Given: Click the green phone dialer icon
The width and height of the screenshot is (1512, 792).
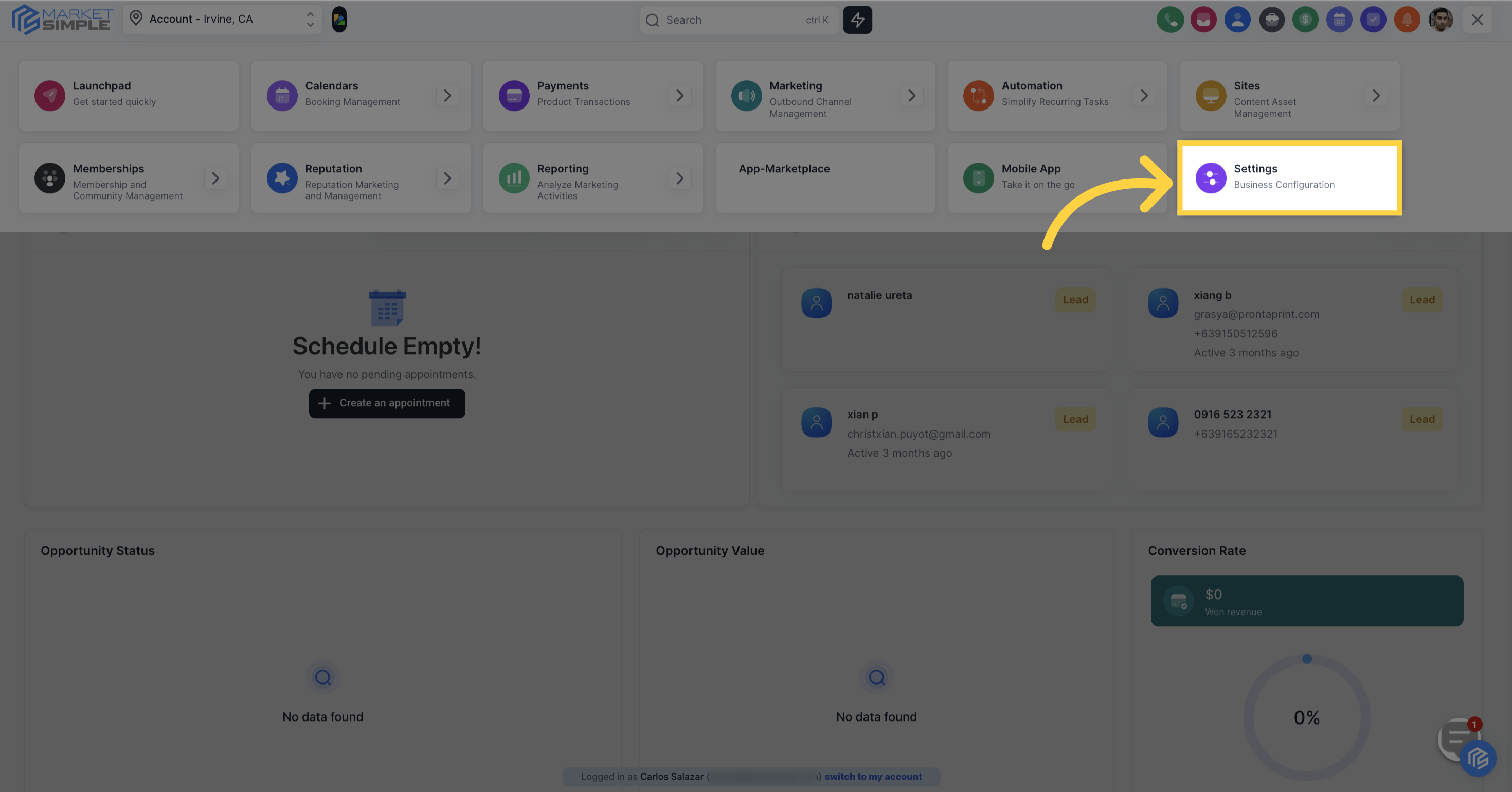Looking at the screenshot, I should point(1170,20).
